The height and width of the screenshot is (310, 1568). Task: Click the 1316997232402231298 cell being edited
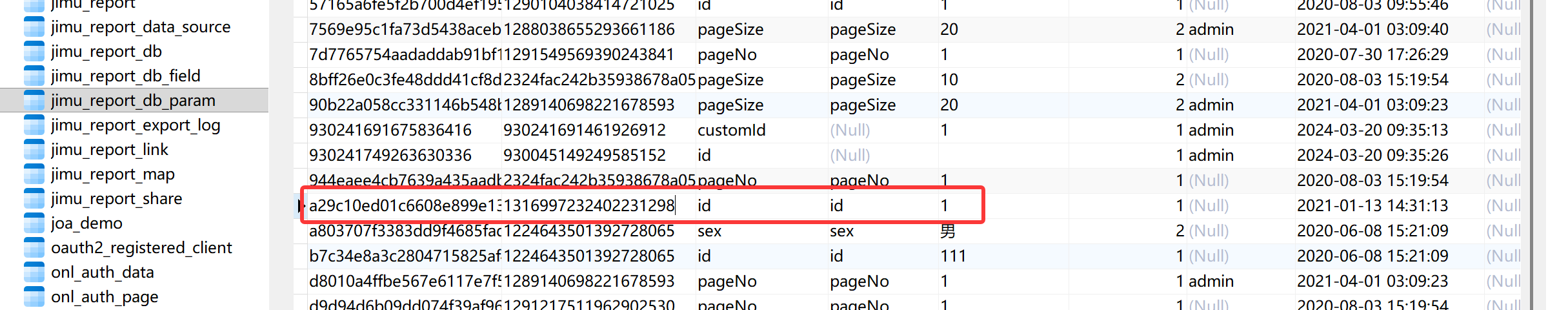click(588, 206)
